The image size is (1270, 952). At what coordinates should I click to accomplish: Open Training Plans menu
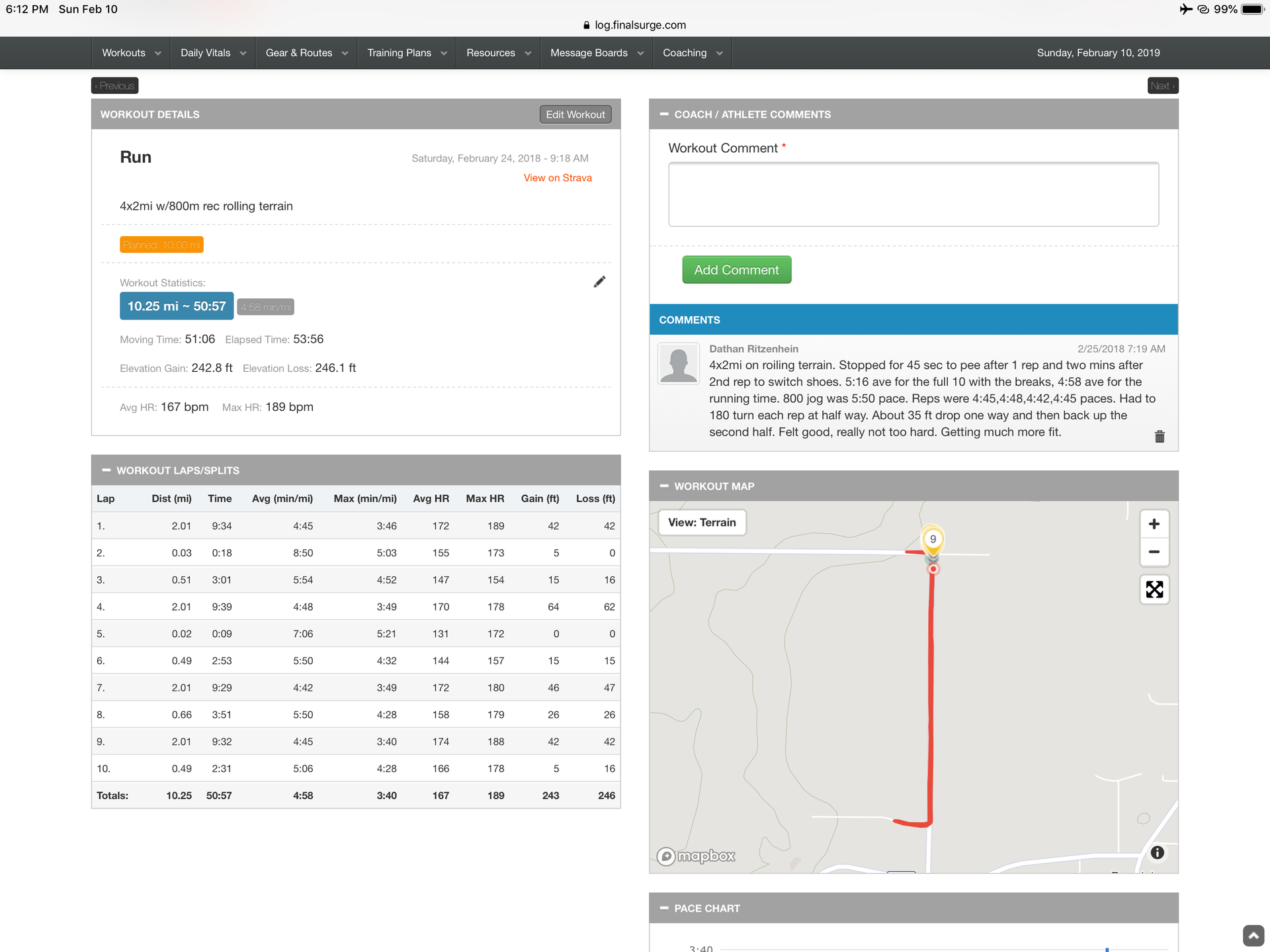[x=407, y=53]
